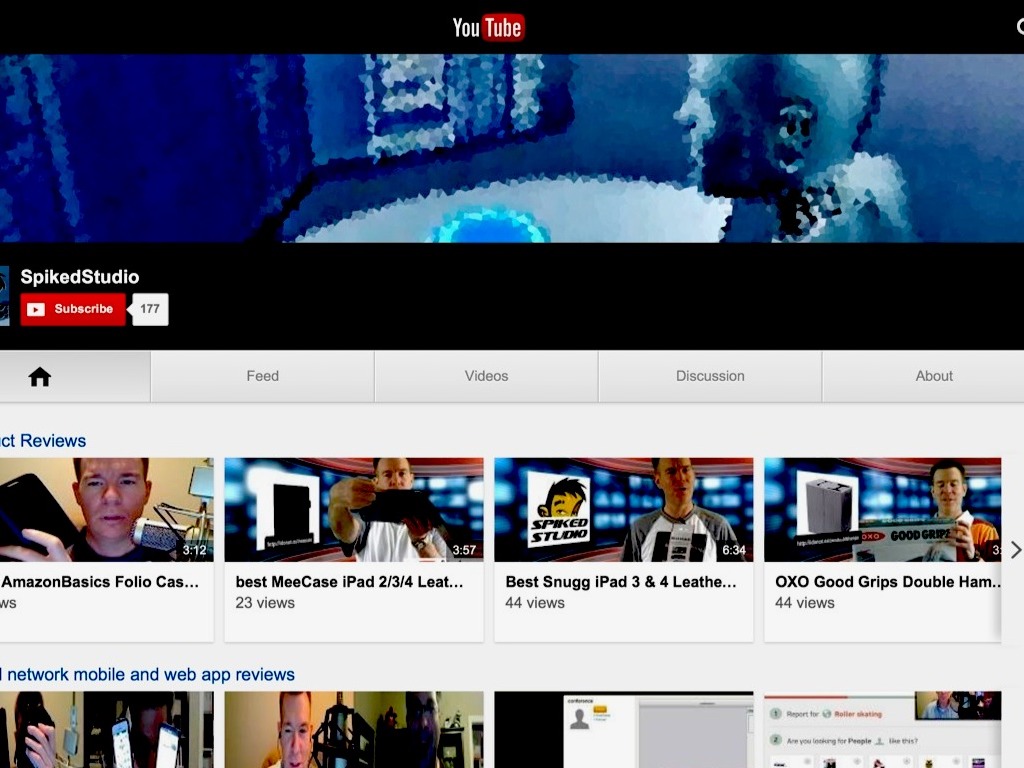
Task: Open search with the magnifier icon
Action: (1018, 27)
